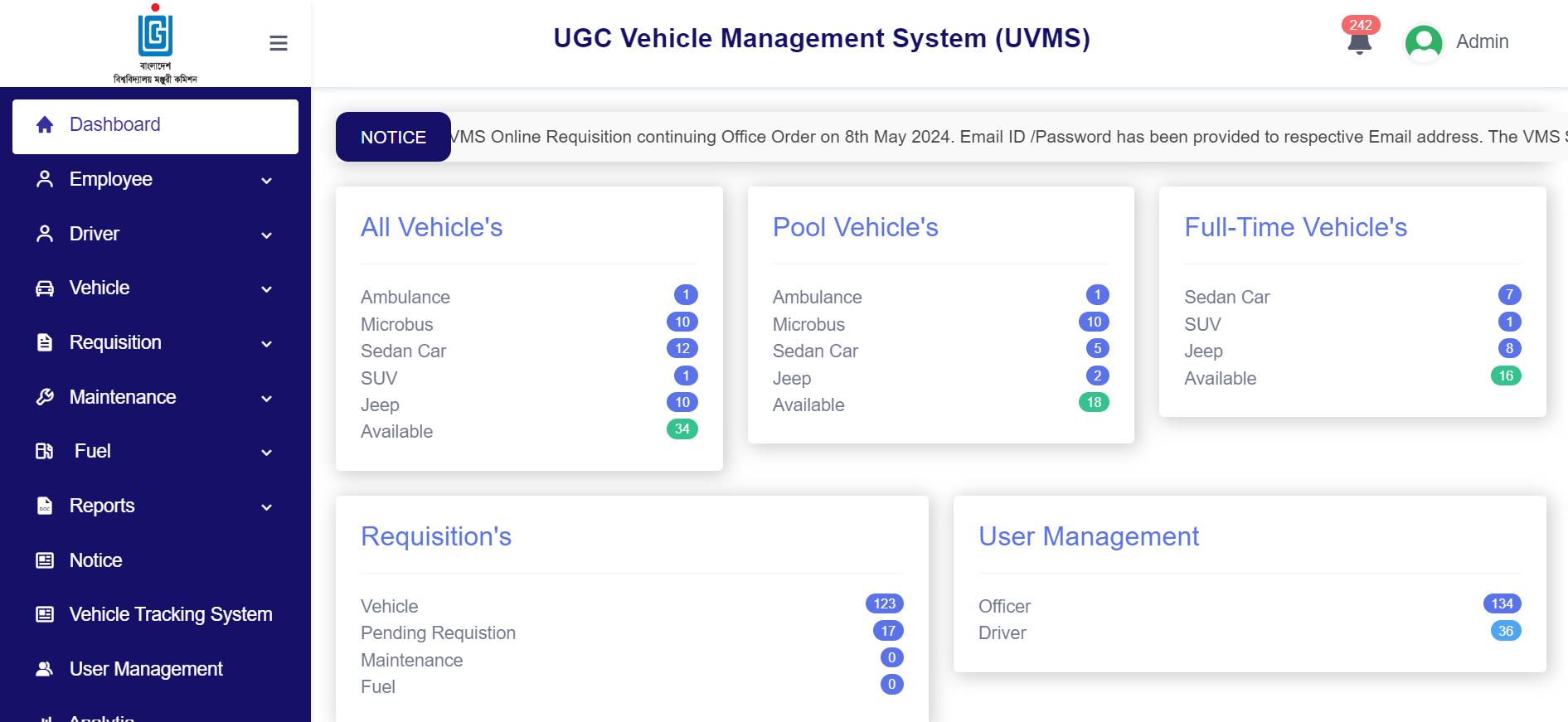Click the Admin avatar icon
The image size is (1568, 722).
click(x=1424, y=43)
